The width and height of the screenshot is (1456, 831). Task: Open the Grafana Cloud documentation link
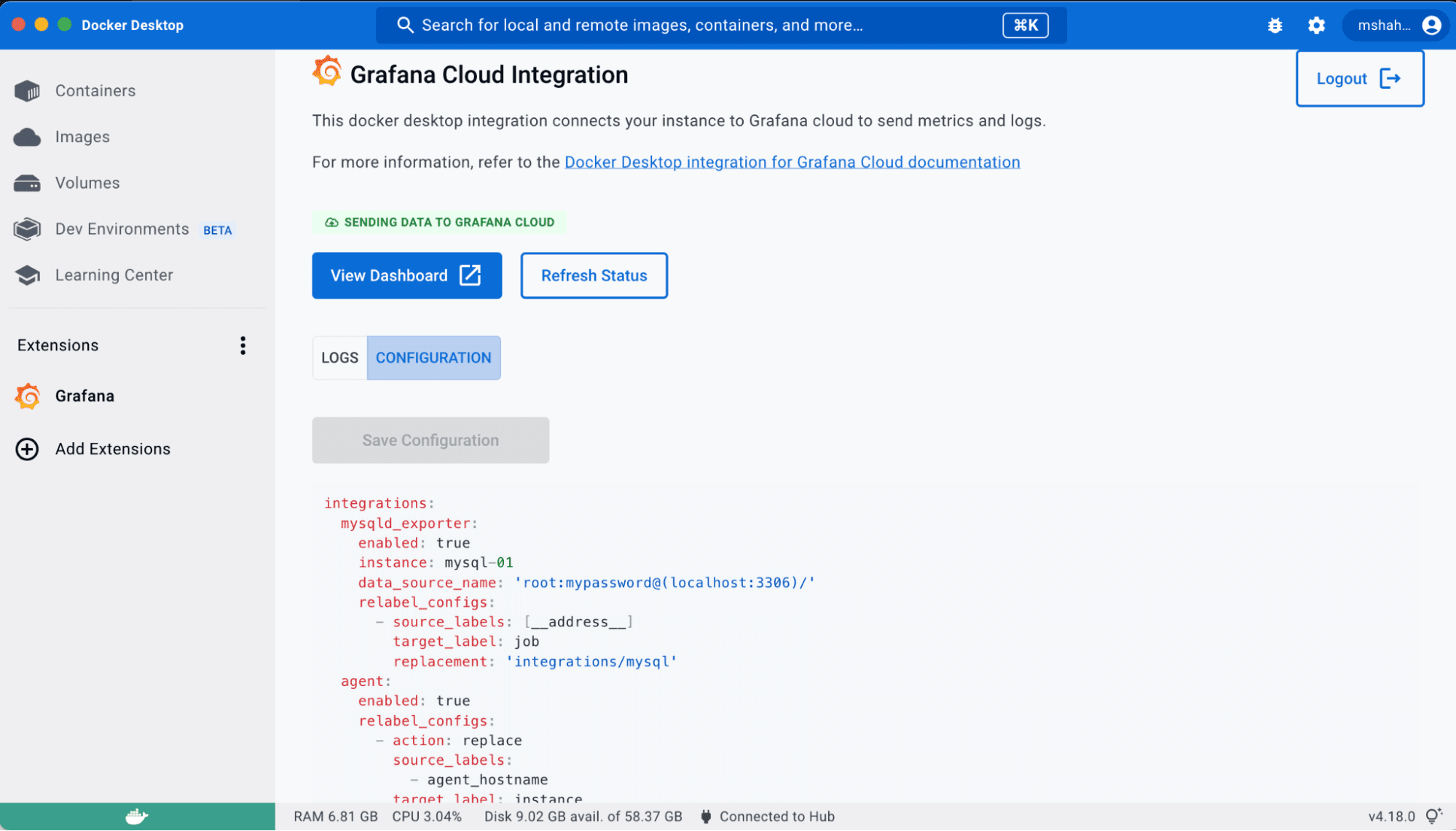pos(792,162)
